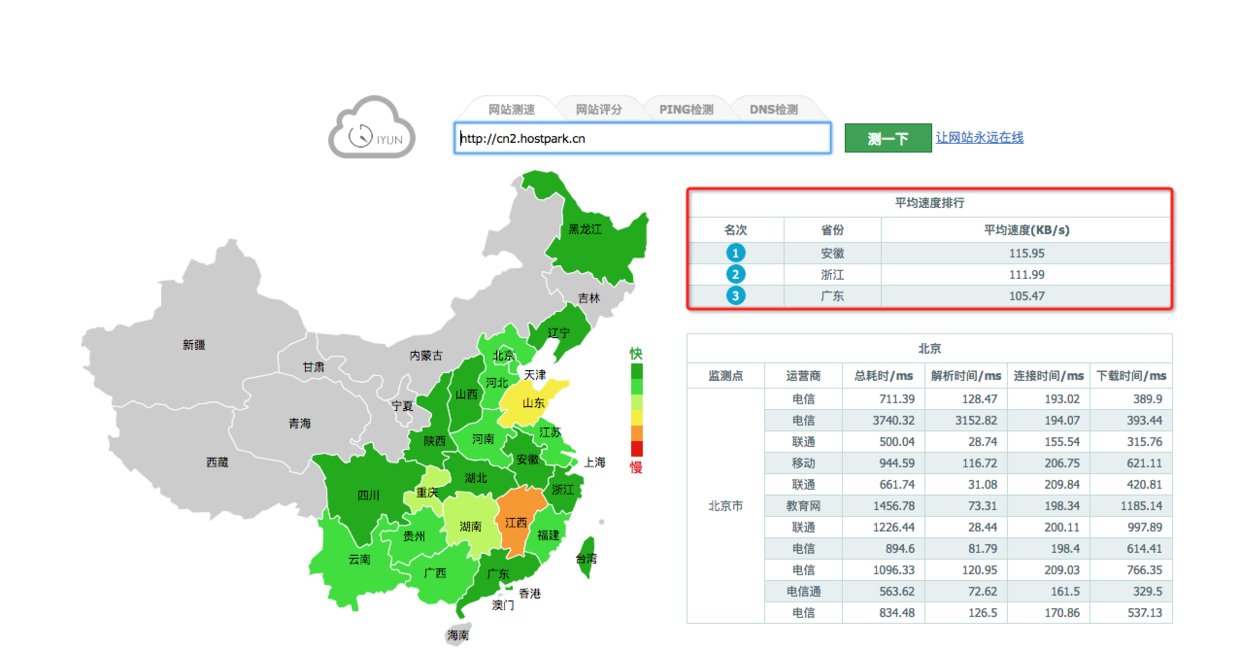This screenshot has width=1240, height=651.
Task: Click red slowest legend swatch
Action: 637,449
